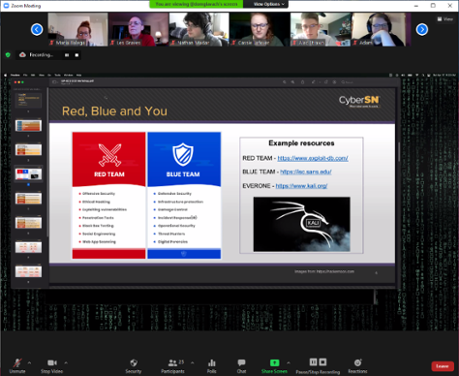Image resolution: width=459 pixels, height=376 pixels.
Task: Open the Participants panel
Action: point(173,366)
